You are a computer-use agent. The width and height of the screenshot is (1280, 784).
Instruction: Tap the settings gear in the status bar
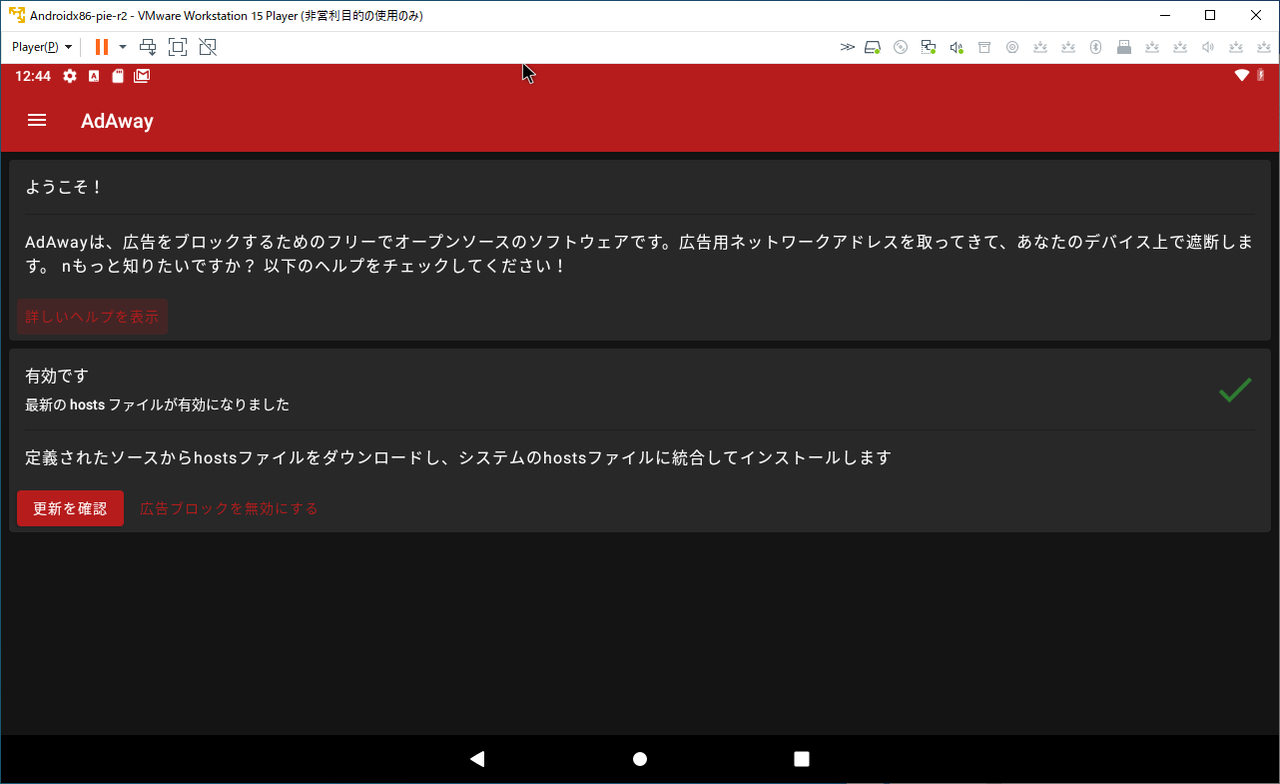click(x=69, y=75)
